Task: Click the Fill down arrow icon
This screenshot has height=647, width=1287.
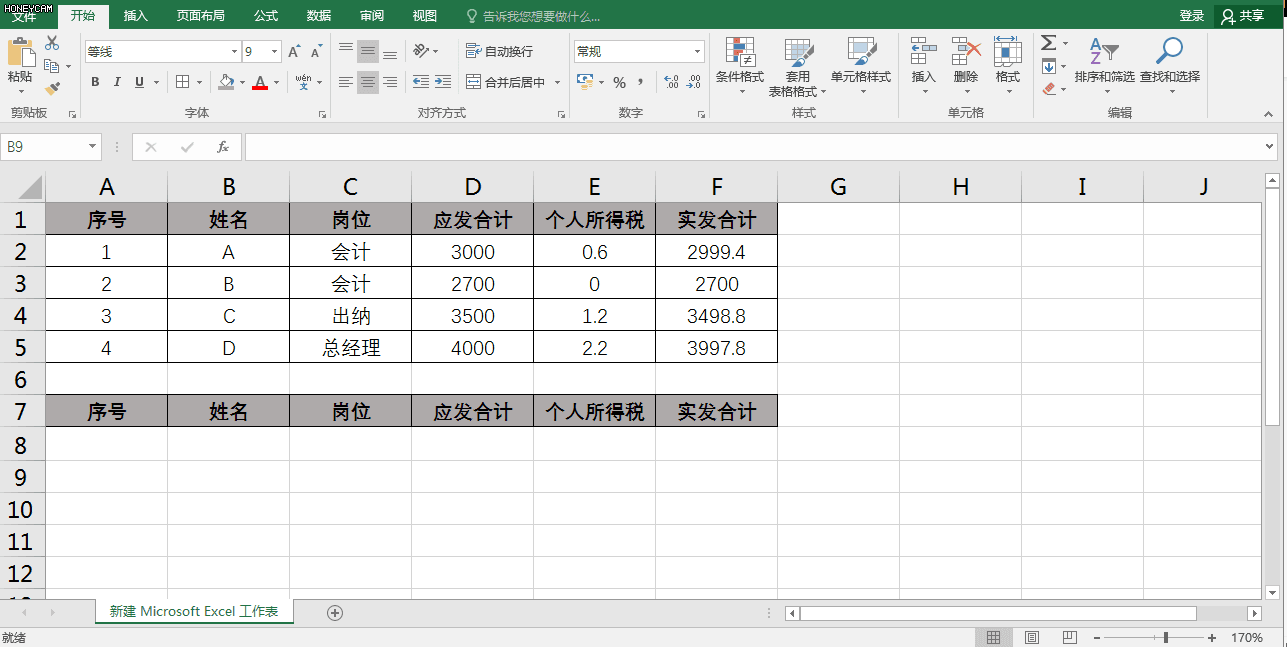Action: (x=1048, y=66)
